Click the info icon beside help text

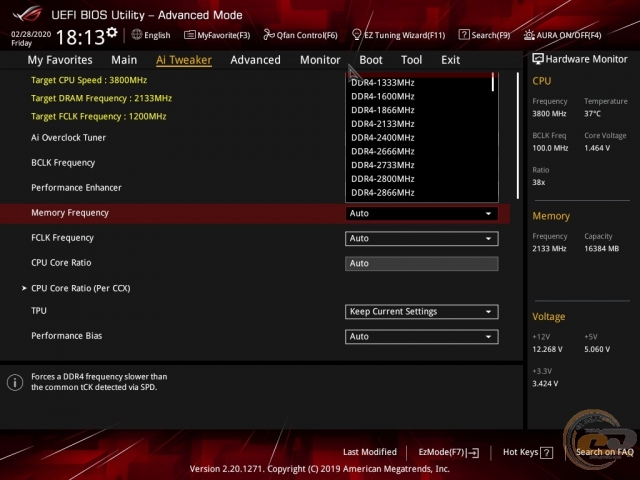click(15, 382)
